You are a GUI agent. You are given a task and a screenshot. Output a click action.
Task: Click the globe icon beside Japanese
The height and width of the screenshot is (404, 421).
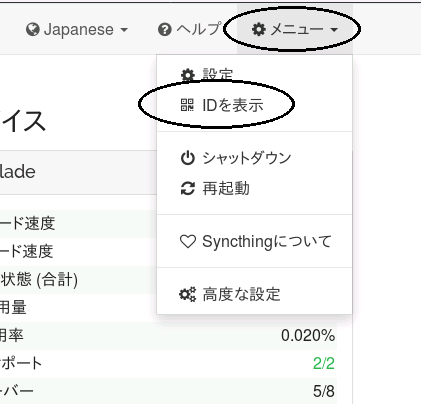[x=33, y=29]
